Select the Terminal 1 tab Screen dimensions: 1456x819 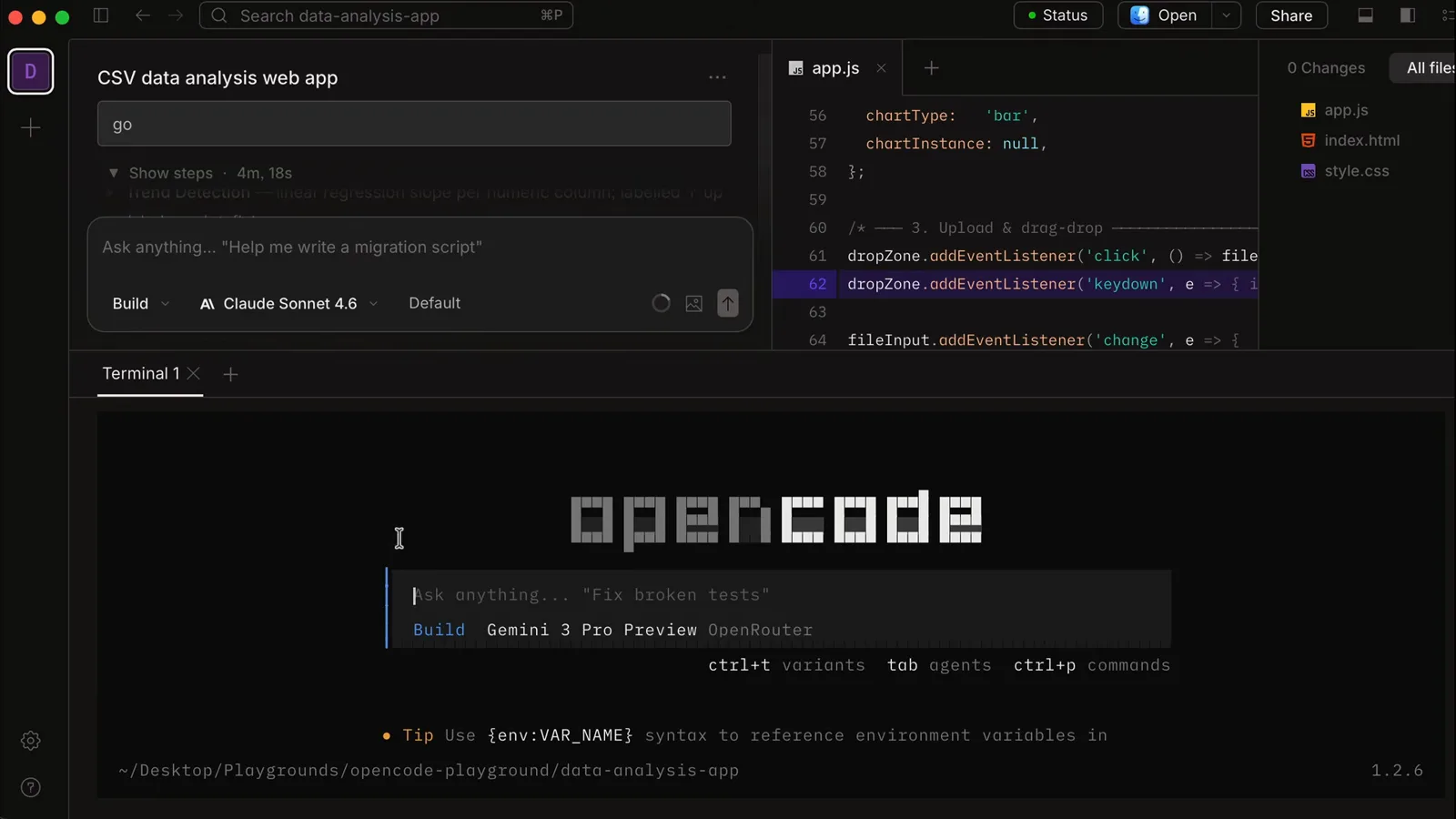pyautogui.click(x=140, y=374)
